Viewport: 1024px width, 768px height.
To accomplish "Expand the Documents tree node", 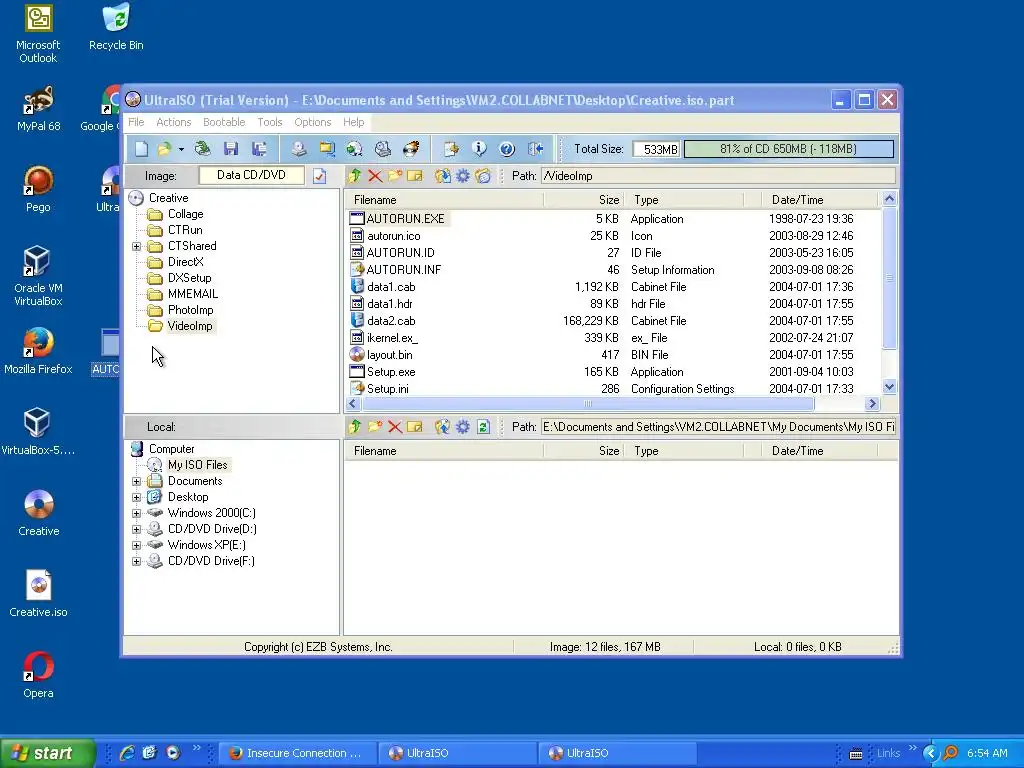I will pos(136,481).
